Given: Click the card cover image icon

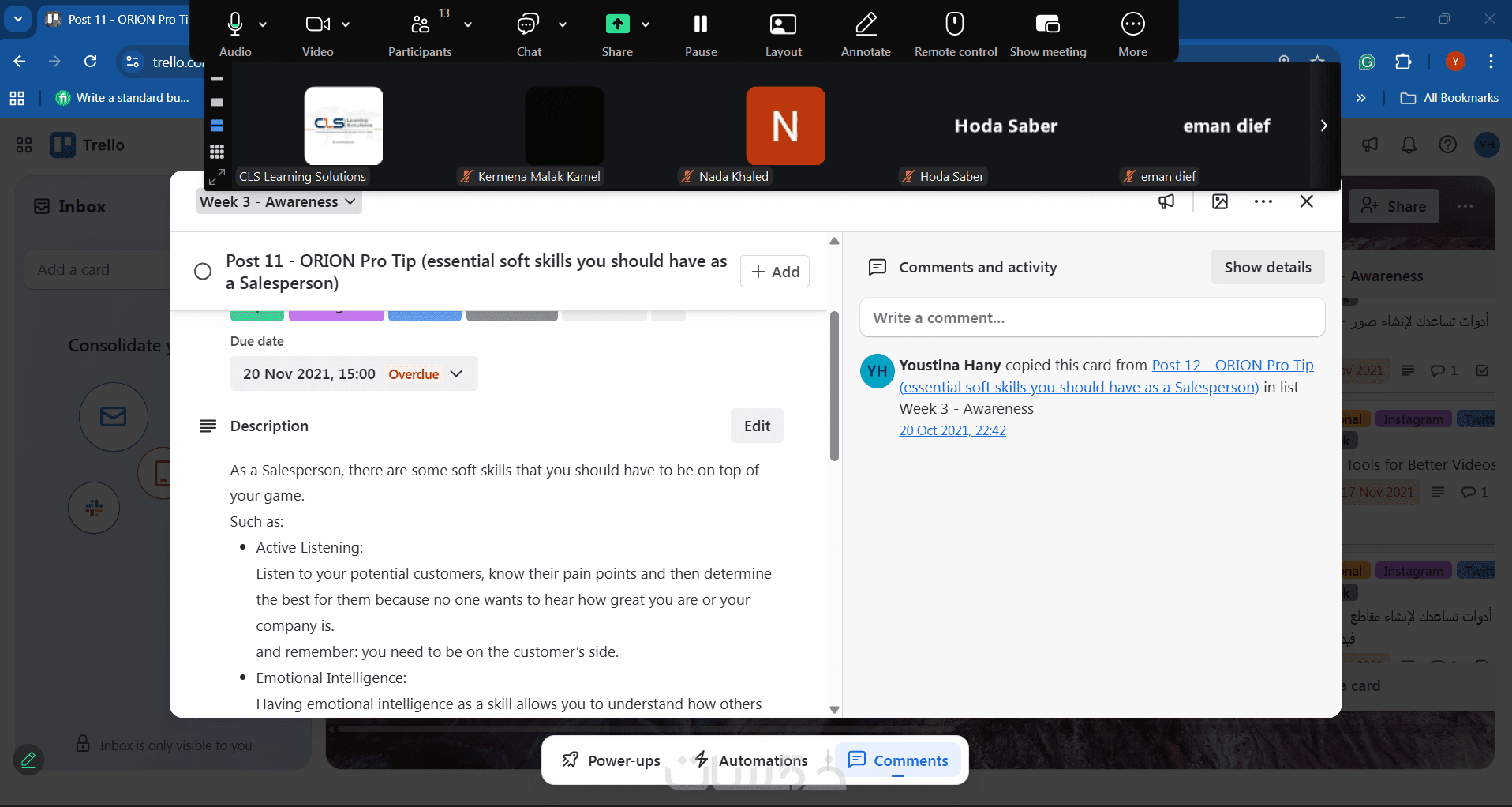Looking at the screenshot, I should pos(1220,202).
